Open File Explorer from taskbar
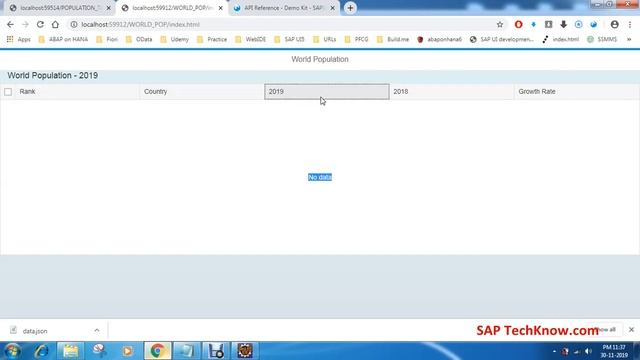 (70, 351)
